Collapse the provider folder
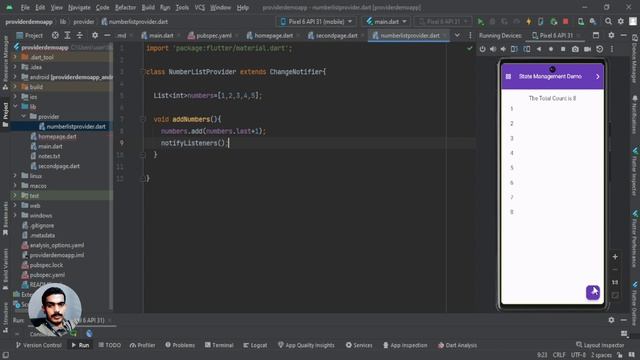640x360 pixels. click(x=24, y=116)
